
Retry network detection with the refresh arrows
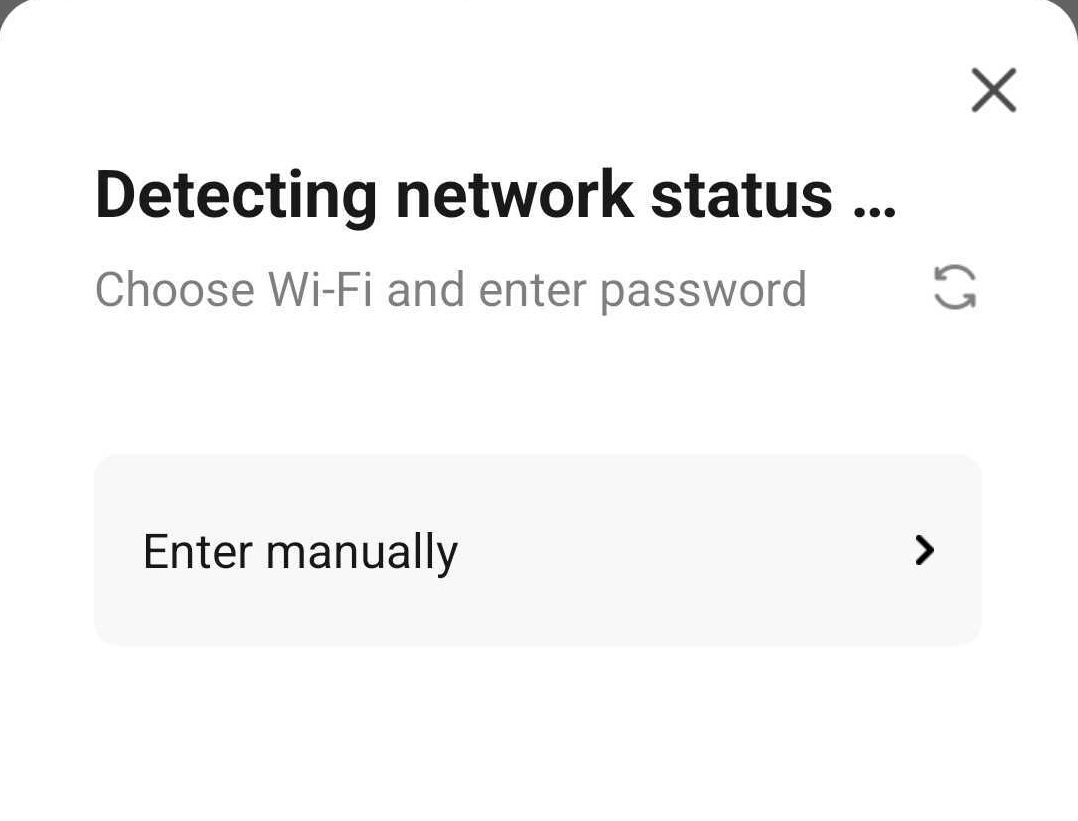pos(955,288)
